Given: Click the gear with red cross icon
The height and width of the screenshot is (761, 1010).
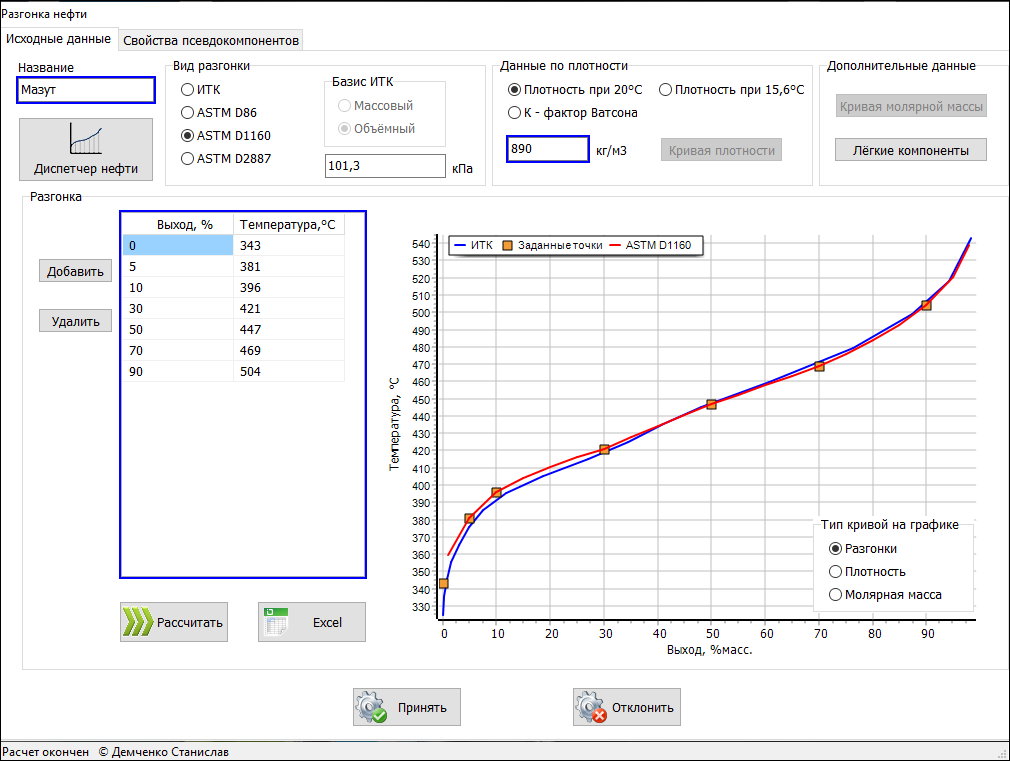Looking at the screenshot, I should coord(591,707).
